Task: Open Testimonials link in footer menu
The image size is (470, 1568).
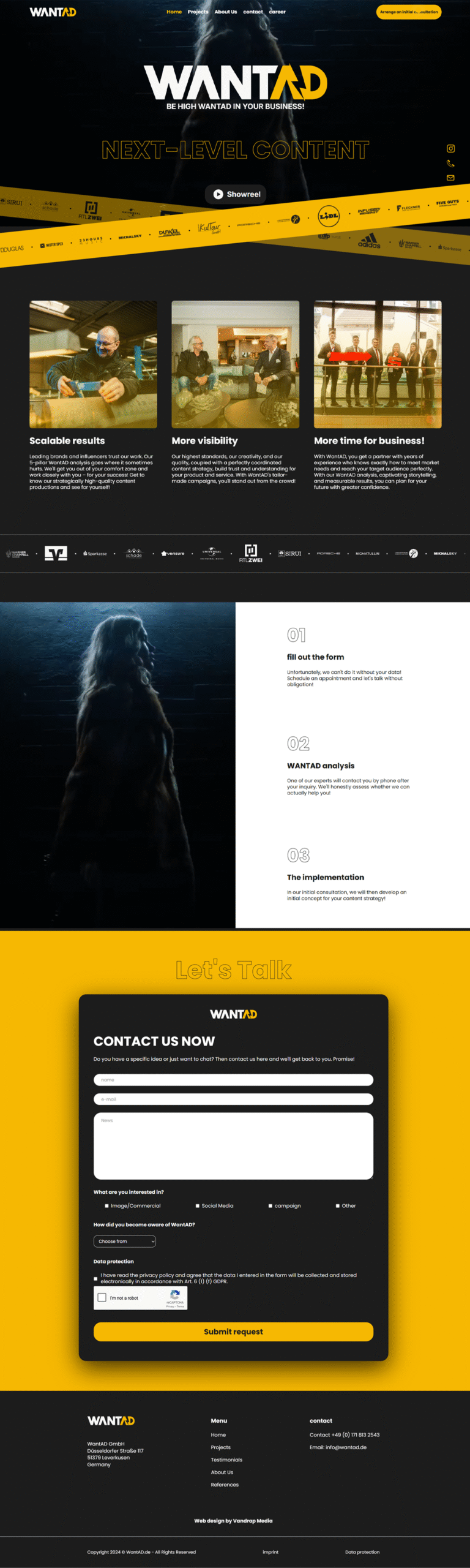Action: tap(226, 1460)
